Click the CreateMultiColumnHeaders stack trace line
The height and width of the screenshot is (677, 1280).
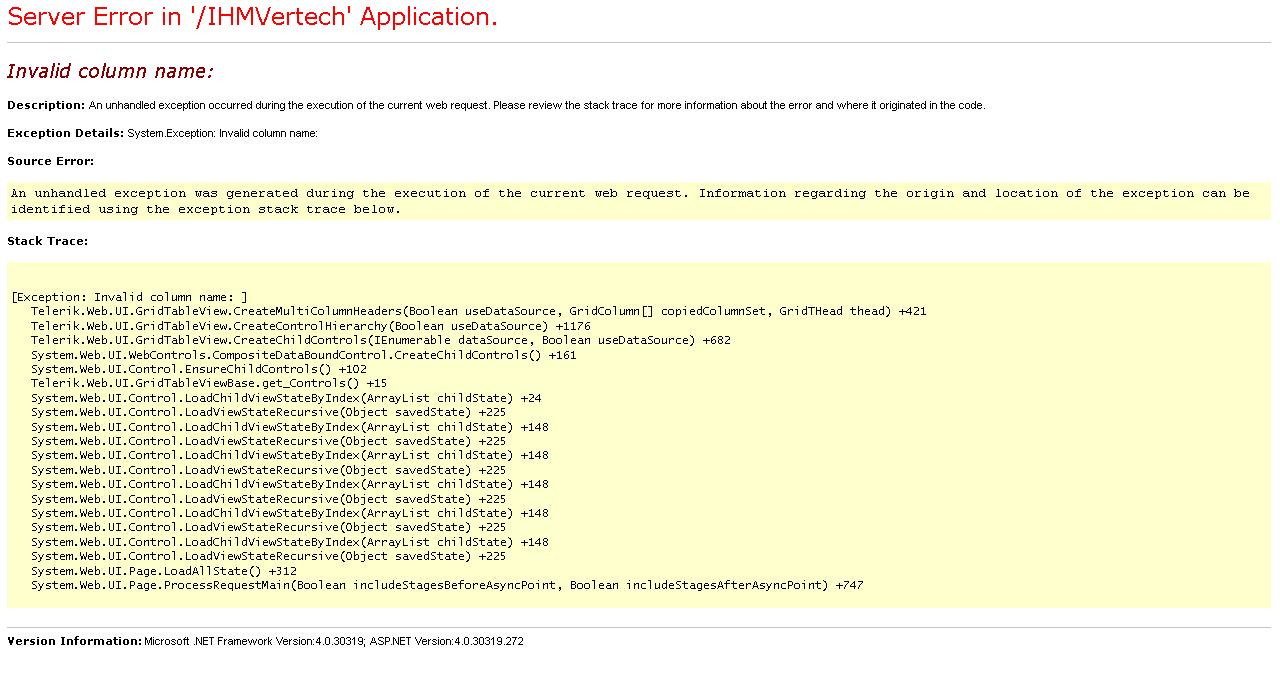click(x=478, y=311)
